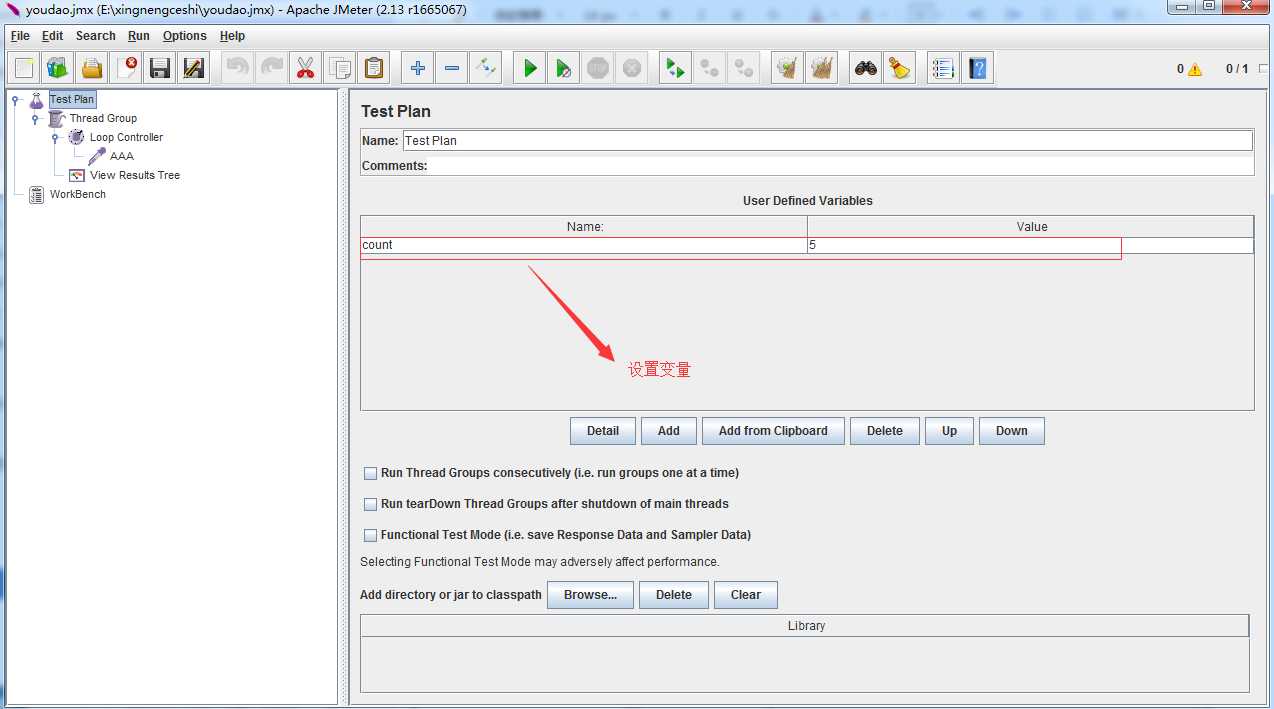
Task: Click the Expand All plus icon
Action: 418,68
